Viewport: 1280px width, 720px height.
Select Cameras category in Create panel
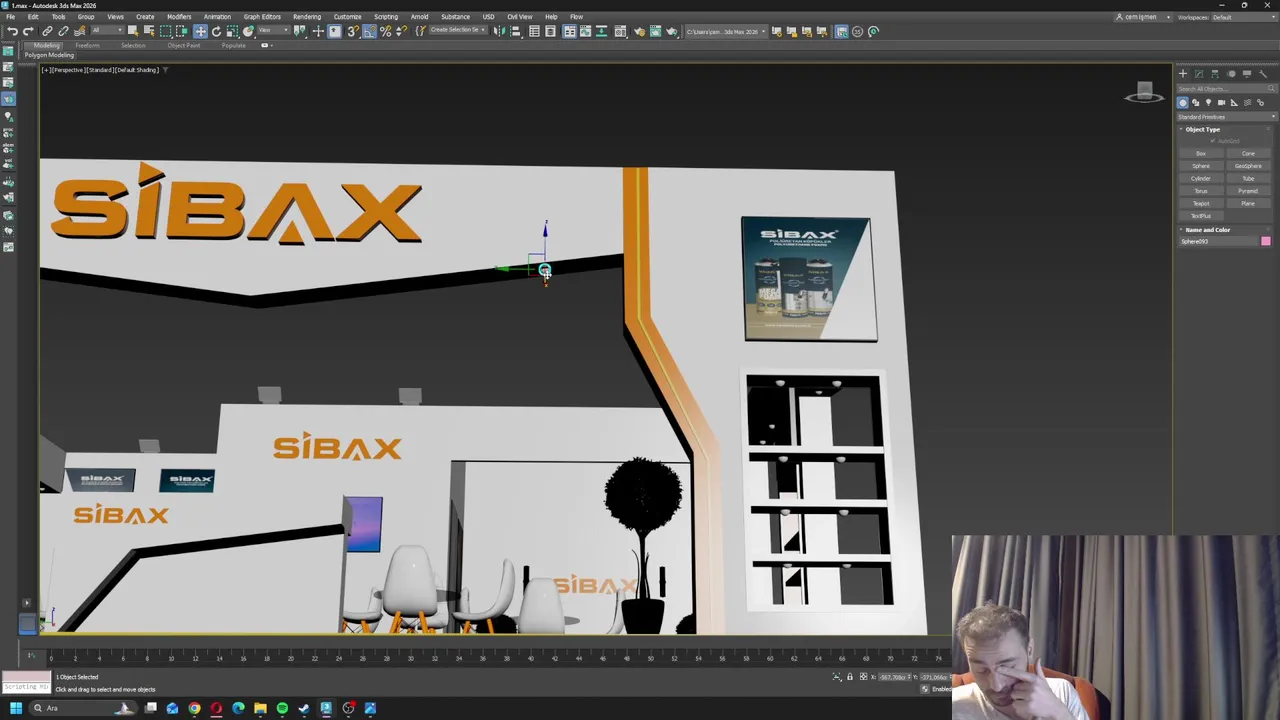tap(1221, 102)
